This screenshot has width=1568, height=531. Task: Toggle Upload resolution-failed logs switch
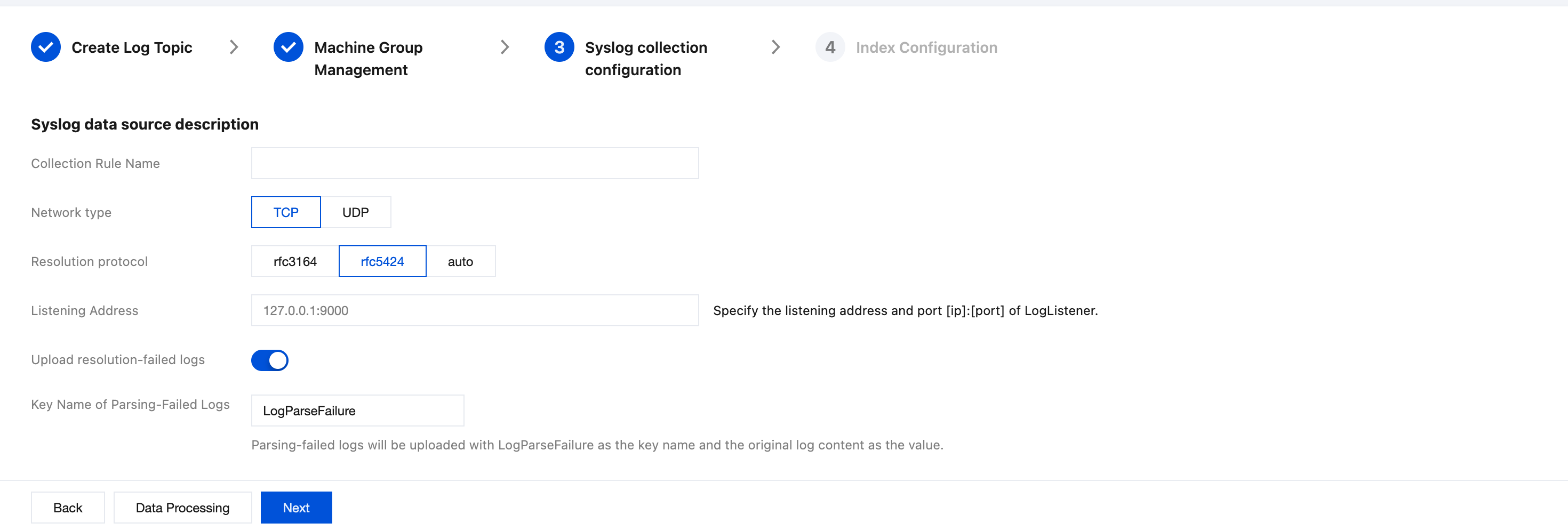270,360
